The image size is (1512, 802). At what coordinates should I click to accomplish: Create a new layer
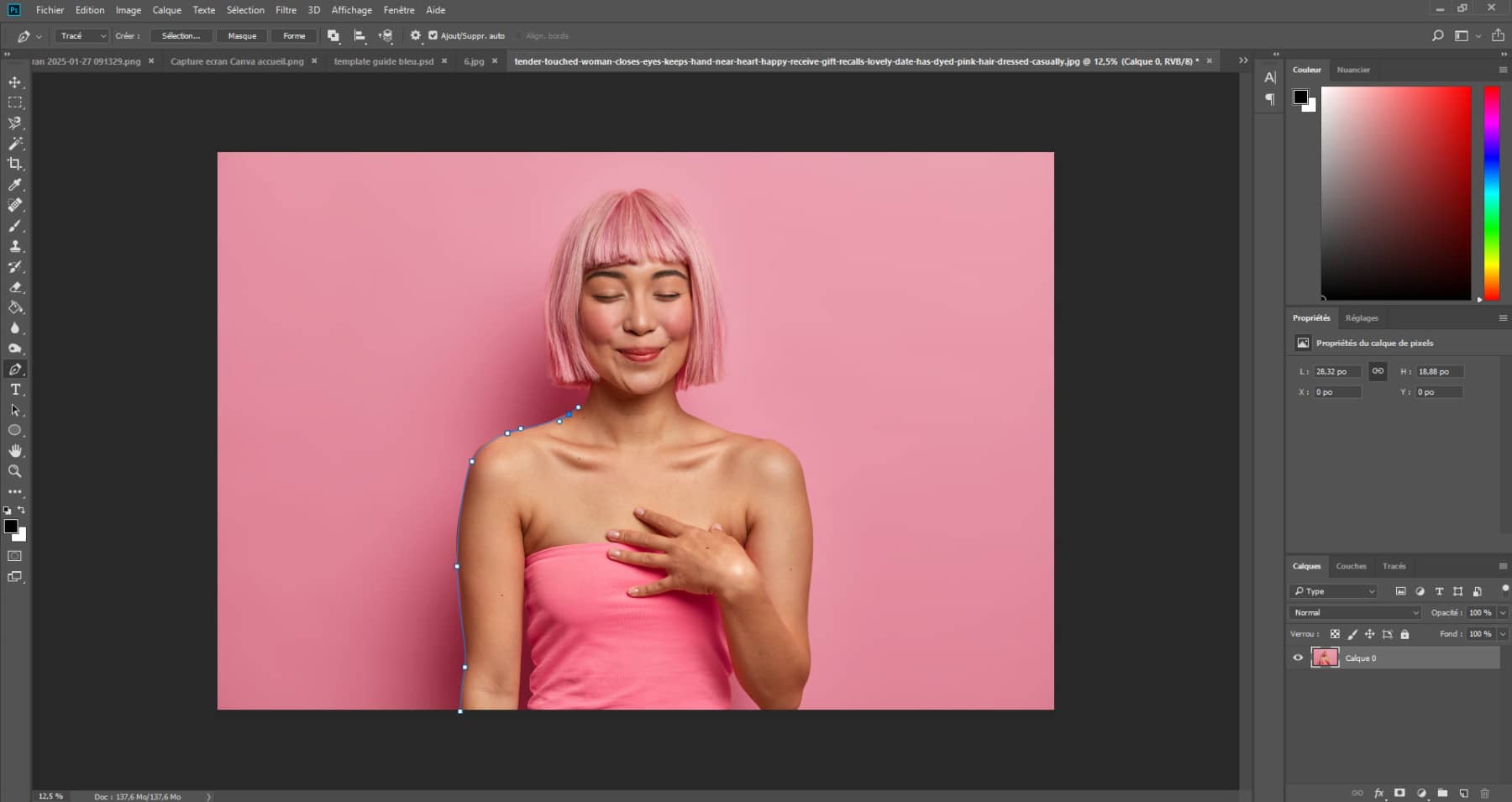1463,793
